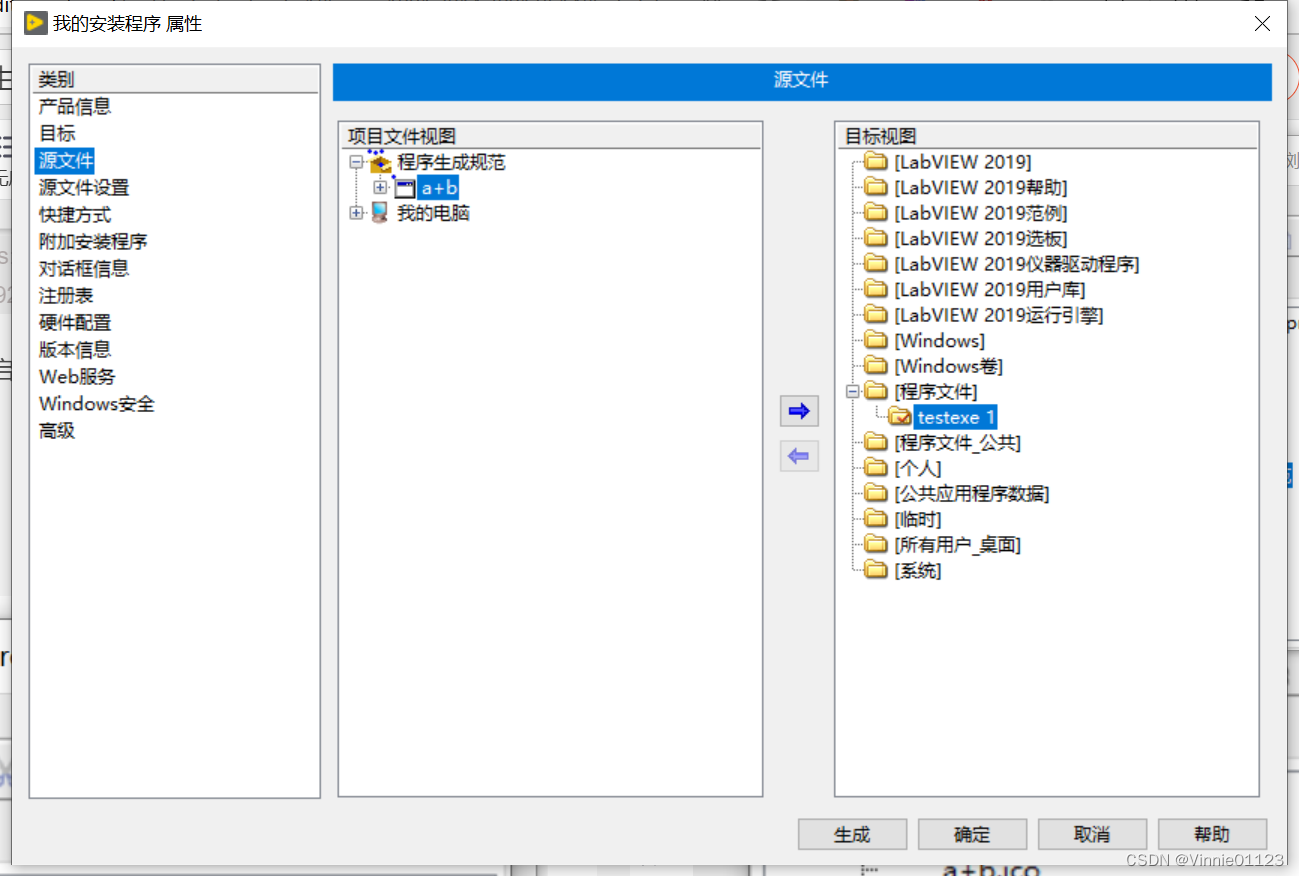Click the 生成 build button

point(852,834)
